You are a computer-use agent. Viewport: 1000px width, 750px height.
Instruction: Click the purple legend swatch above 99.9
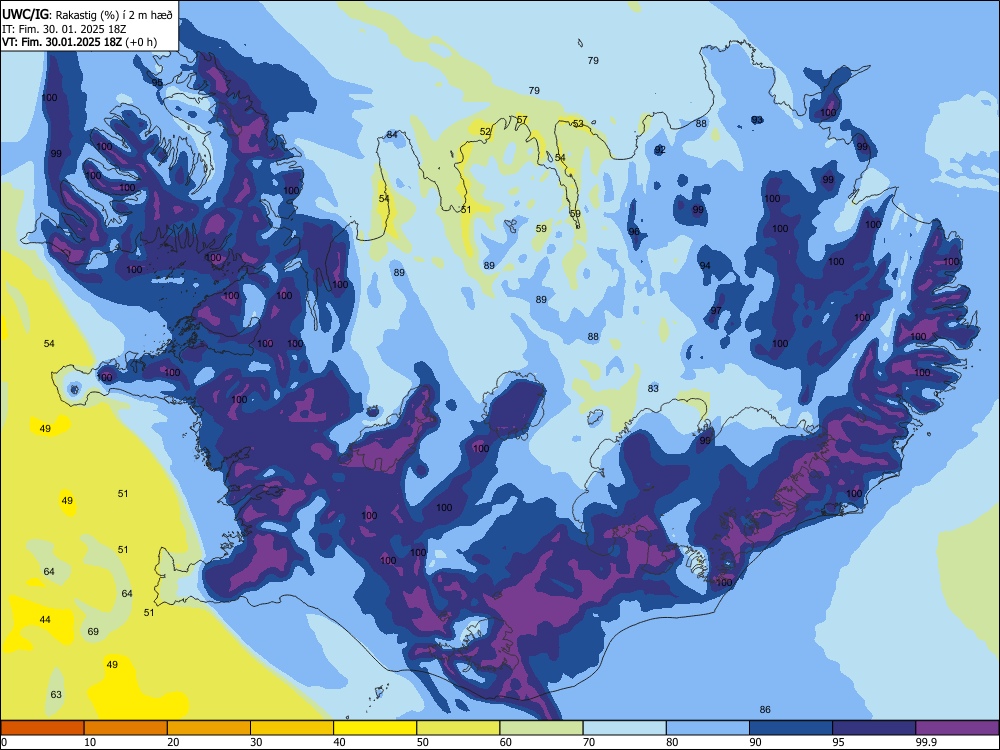tap(957, 728)
